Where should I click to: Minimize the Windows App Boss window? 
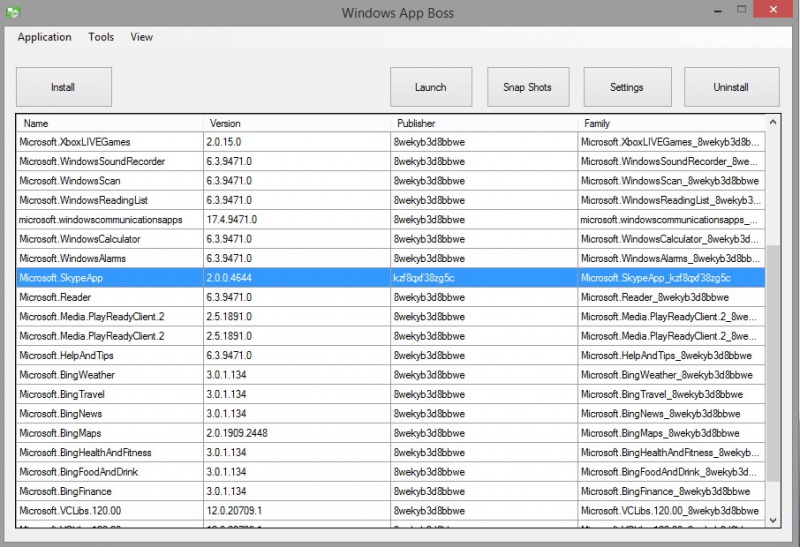(x=718, y=10)
